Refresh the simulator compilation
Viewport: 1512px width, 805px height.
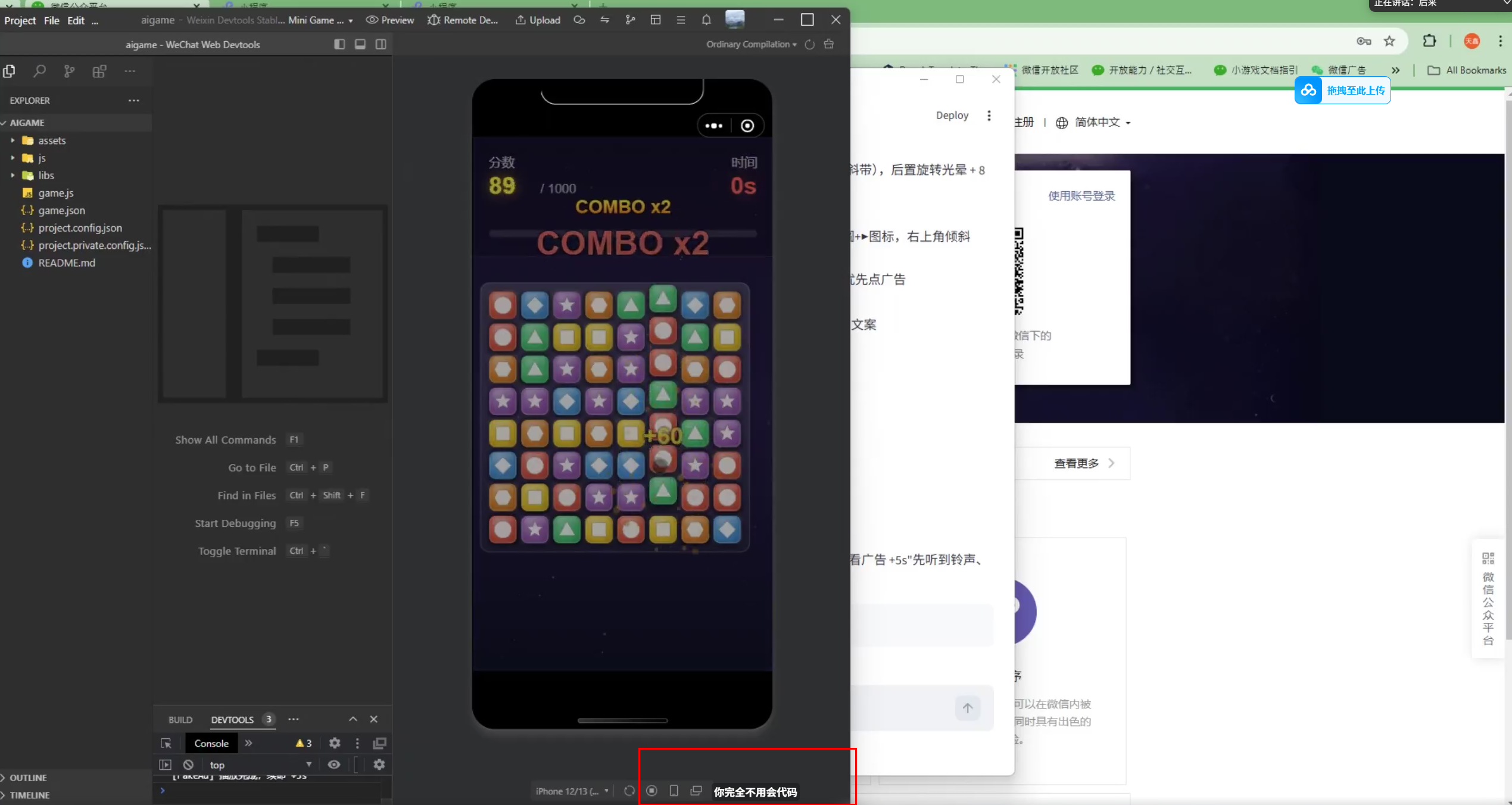[809, 45]
